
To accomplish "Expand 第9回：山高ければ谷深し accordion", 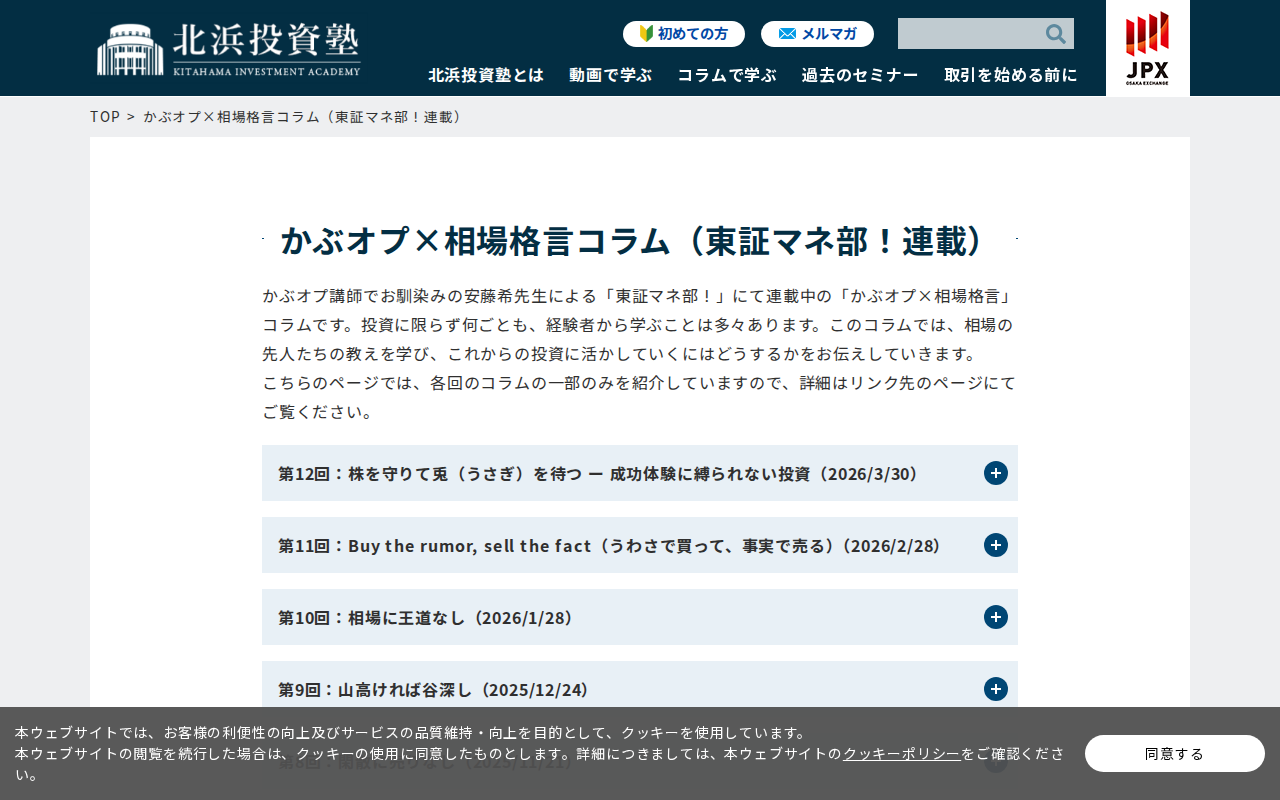I will click(x=640, y=689).
